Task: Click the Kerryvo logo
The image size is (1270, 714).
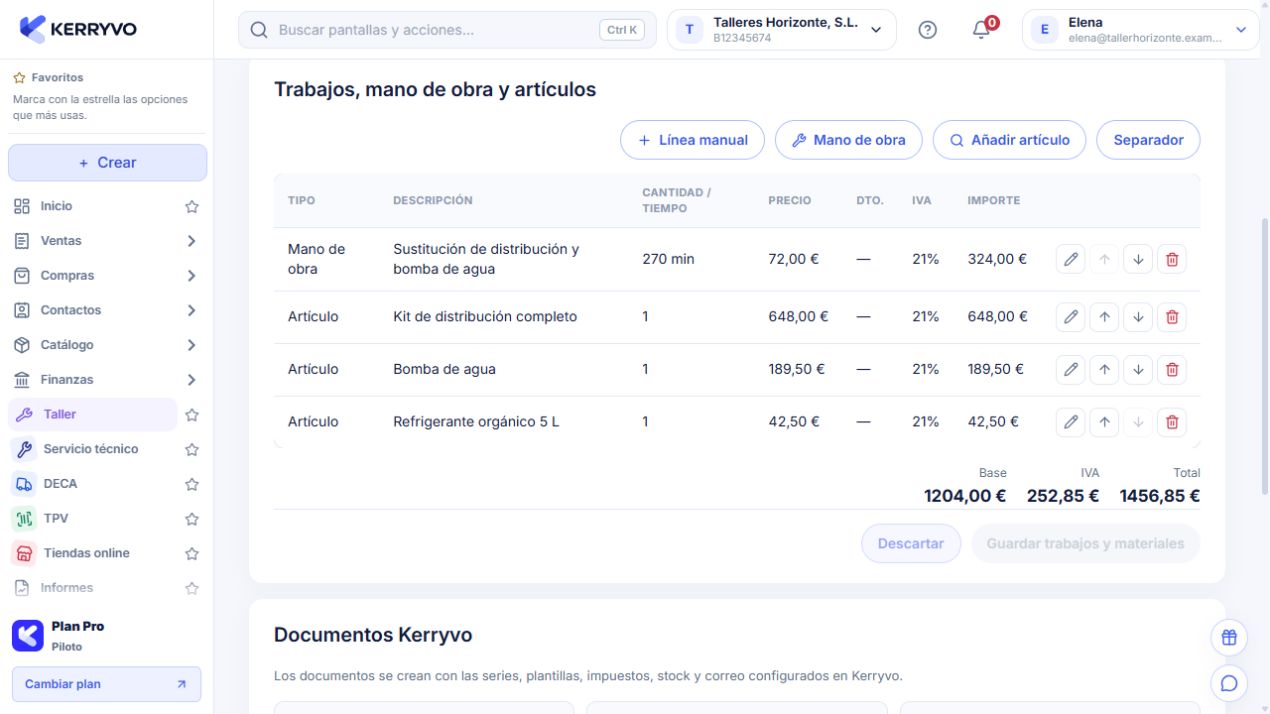Action: [78, 29]
